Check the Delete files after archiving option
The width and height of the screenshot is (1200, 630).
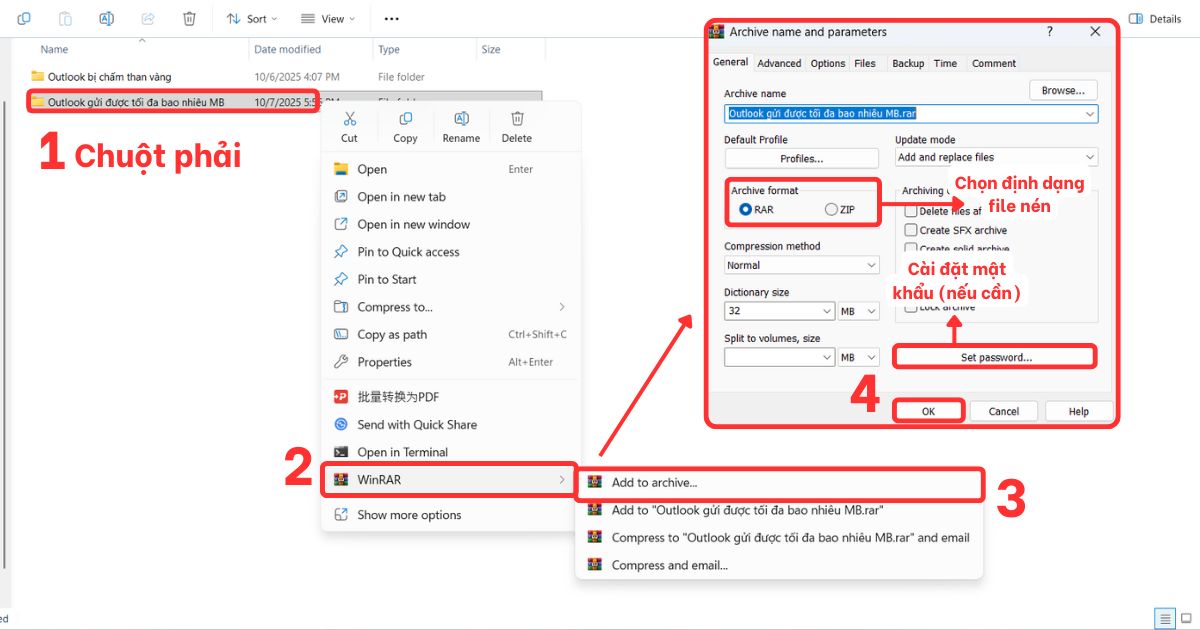coord(911,210)
